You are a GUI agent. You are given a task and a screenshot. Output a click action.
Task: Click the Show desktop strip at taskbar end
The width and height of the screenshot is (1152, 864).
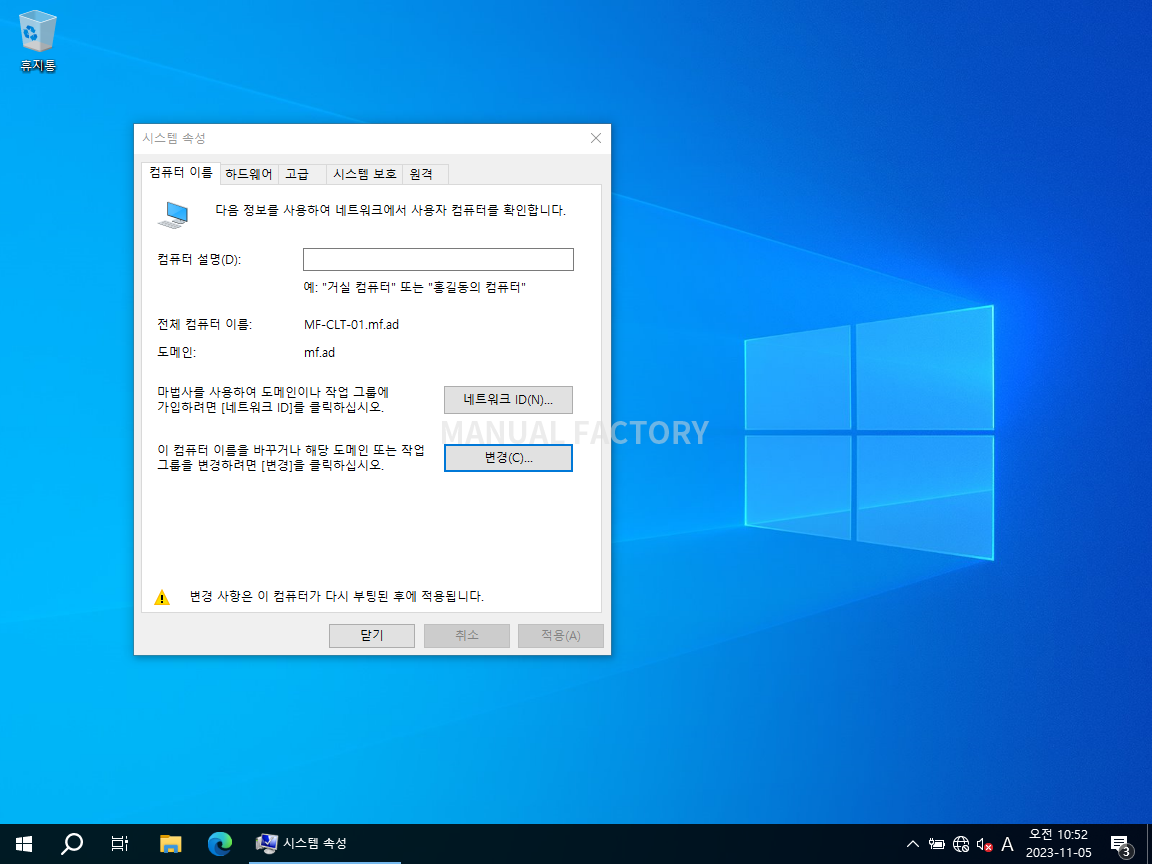tap(1149, 843)
